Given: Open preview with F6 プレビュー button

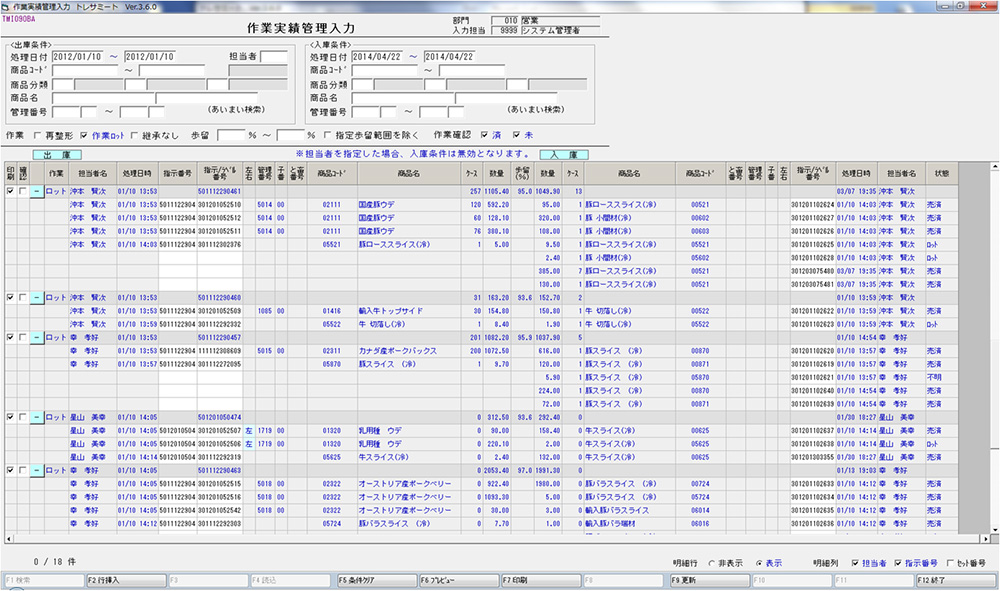Looking at the screenshot, I should (459, 580).
